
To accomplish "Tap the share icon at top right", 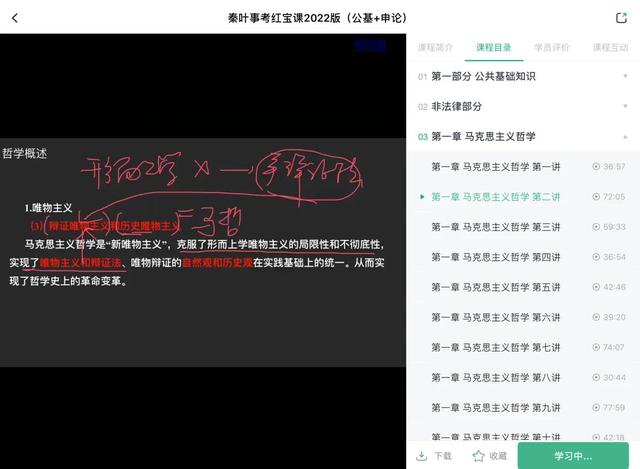I will pos(621,18).
